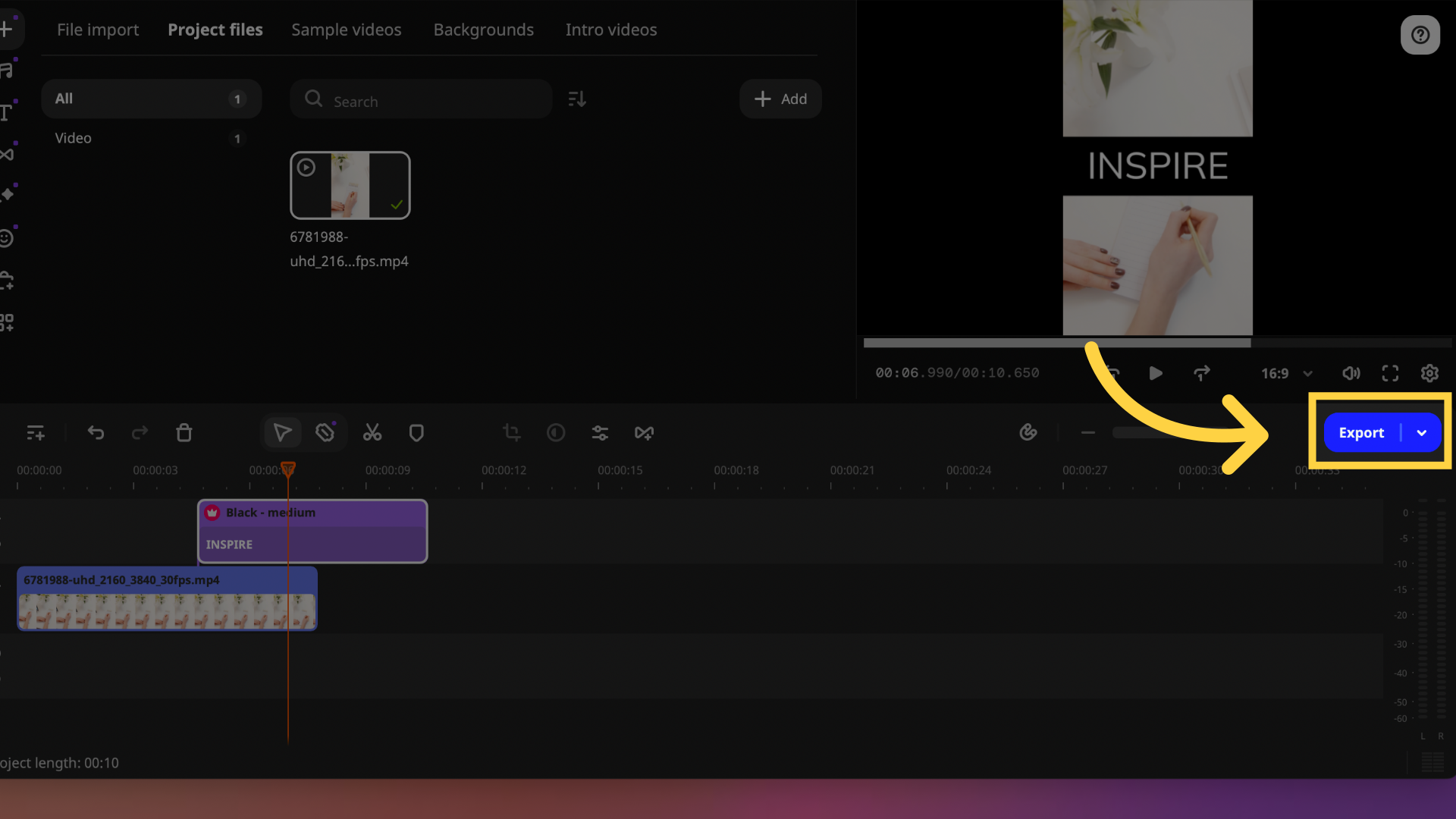
Task: Open the clip properties sliders icon
Action: [600, 432]
